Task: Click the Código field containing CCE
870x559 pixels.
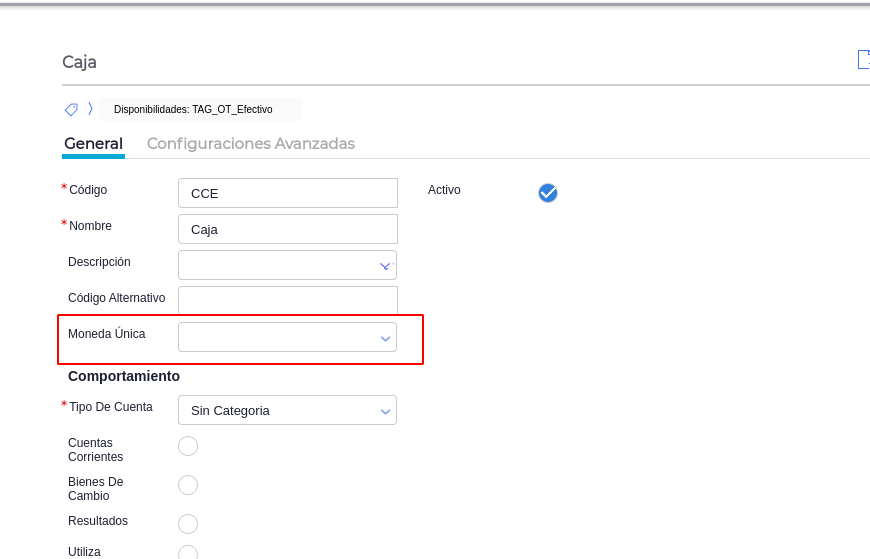Action: pyautogui.click(x=288, y=193)
